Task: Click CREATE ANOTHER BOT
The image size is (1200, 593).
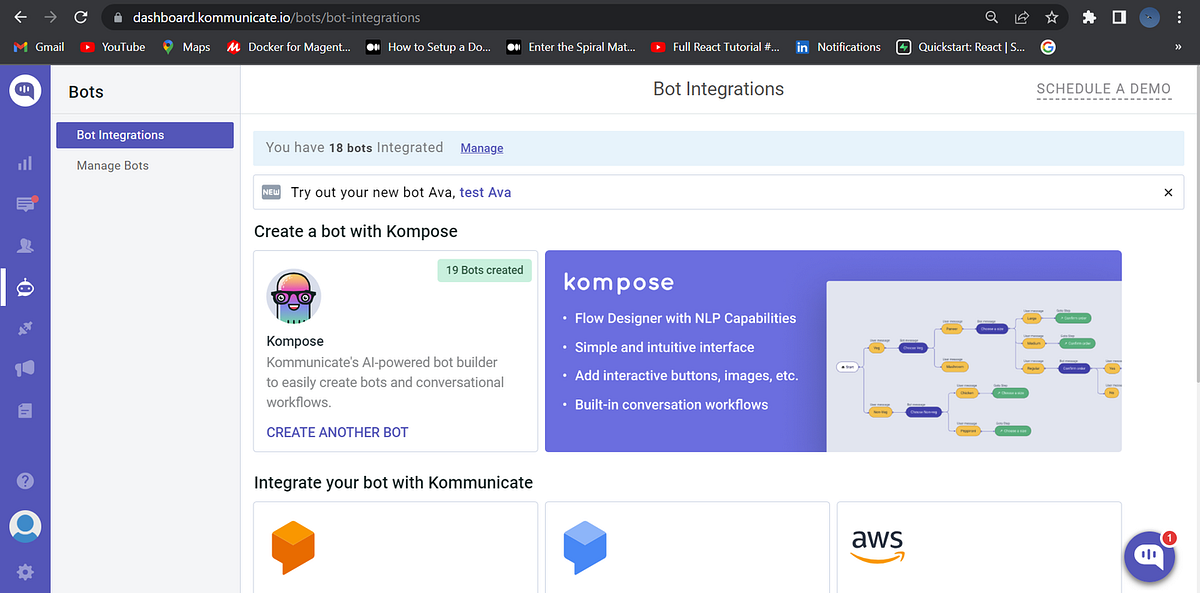Action: 336,432
